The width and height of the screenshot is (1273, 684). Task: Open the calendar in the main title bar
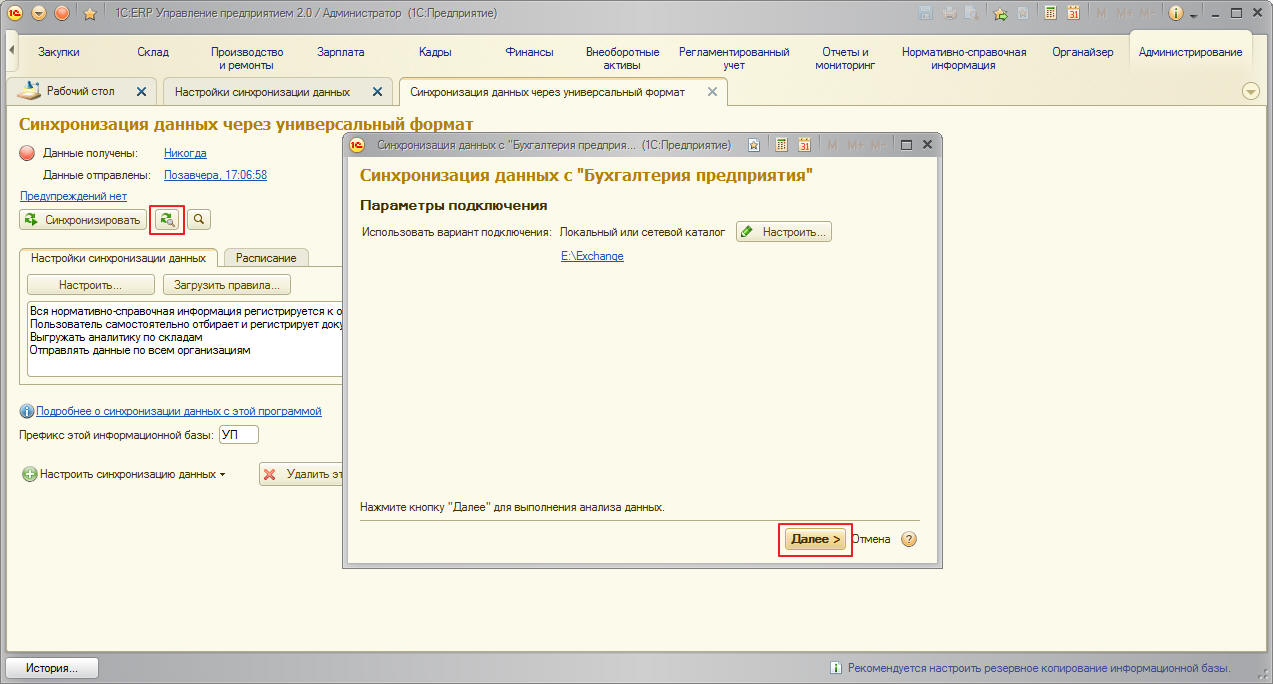pos(1073,13)
